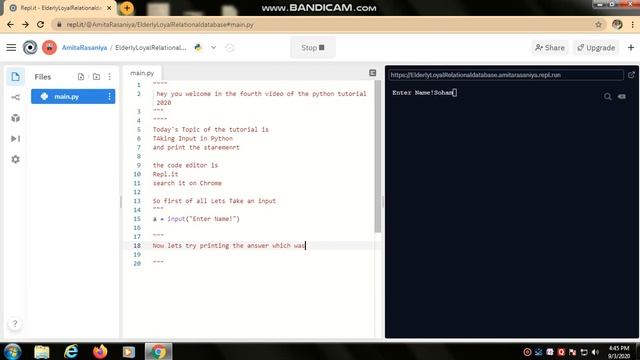
Task: Open the Windows Start menu
Action: tap(12, 352)
